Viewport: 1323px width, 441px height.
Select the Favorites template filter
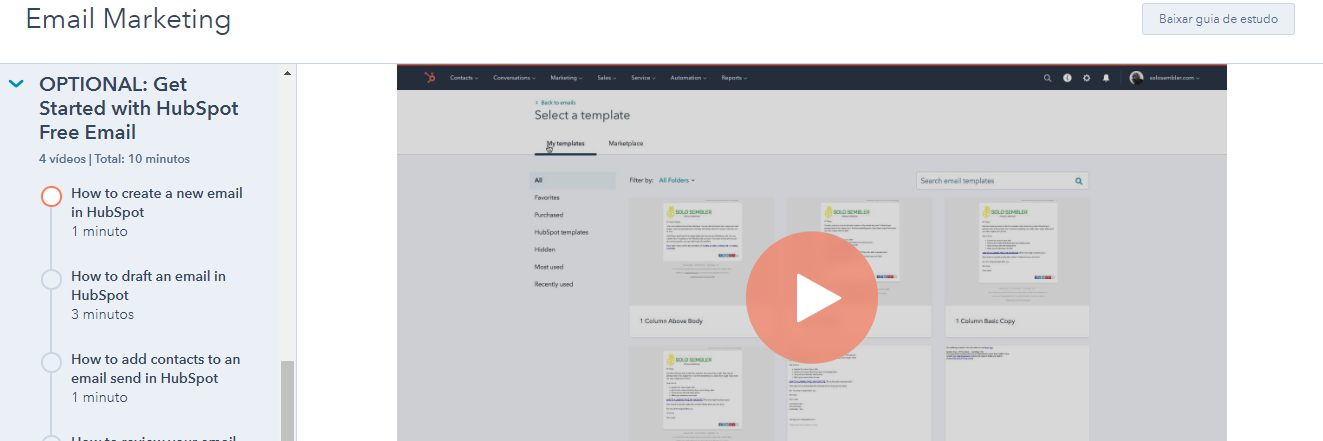tap(547, 198)
